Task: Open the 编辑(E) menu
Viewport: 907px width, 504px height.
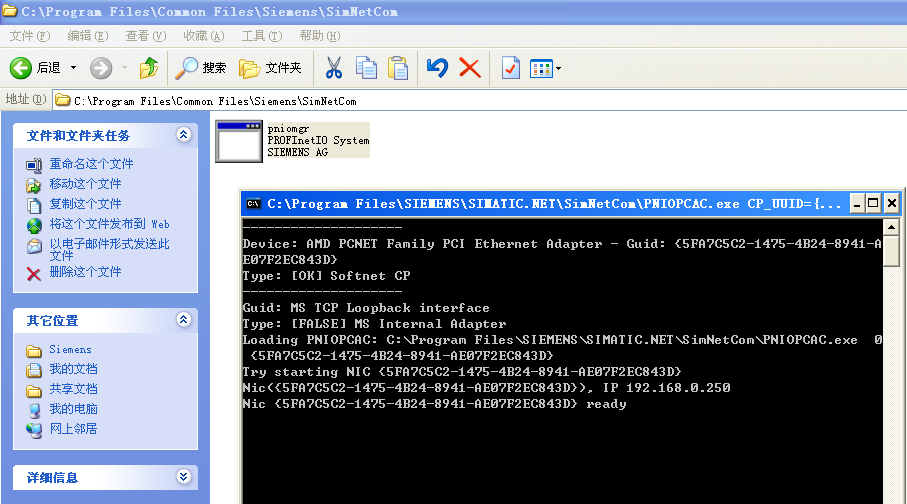Action: tap(88, 36)
